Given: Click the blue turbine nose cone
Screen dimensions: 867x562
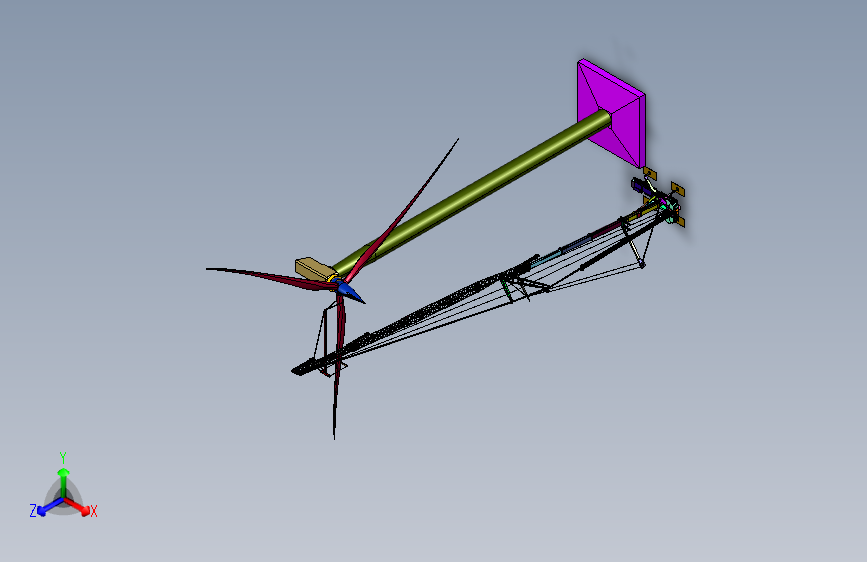Looking at the screenshot, I should tap(351, 292).
